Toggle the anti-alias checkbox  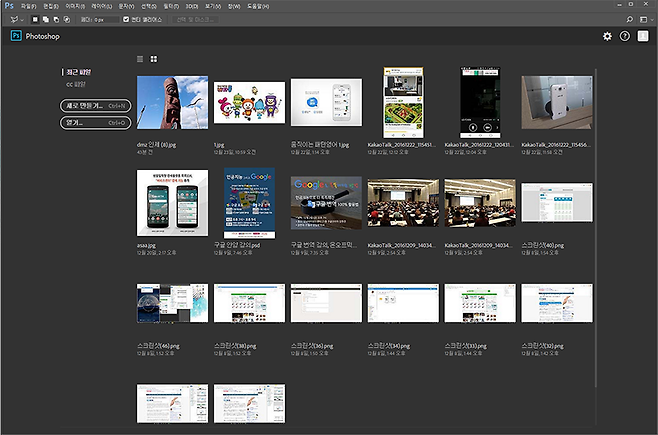point(125,19)
